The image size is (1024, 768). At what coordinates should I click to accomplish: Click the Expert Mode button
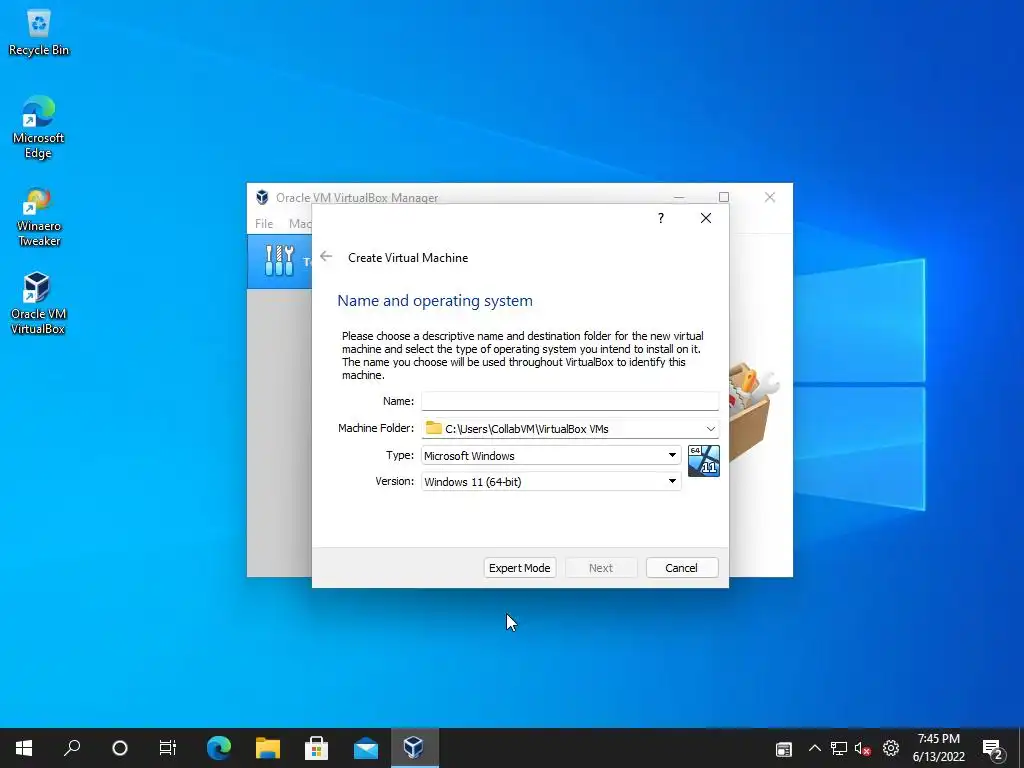click(519, 568)
